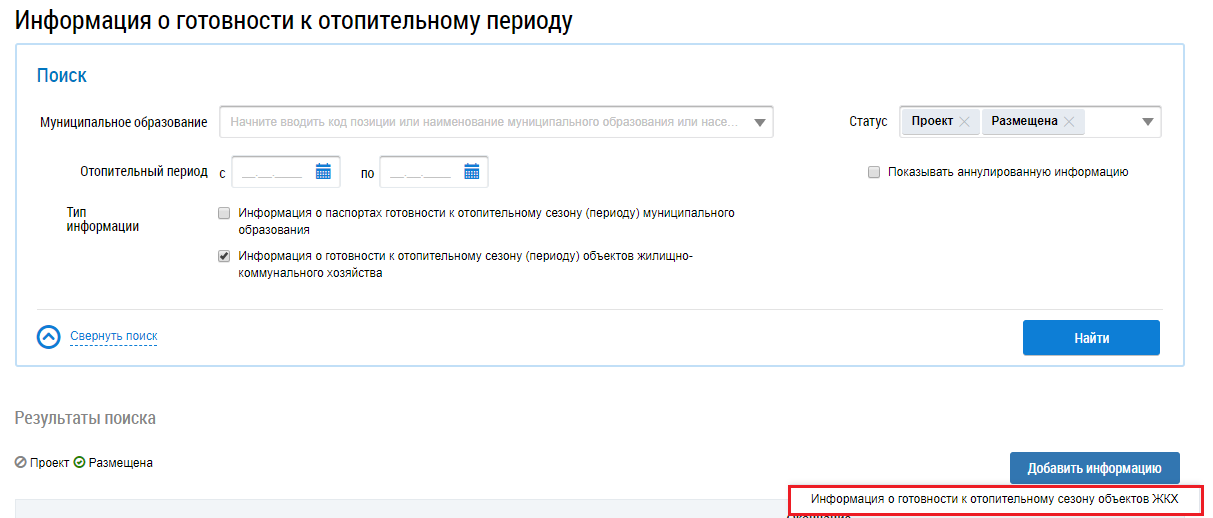The height and width of the screenshot is (518, 1213).
Task: Click the circular collapse search arrow icon
Action: [49, 337]
